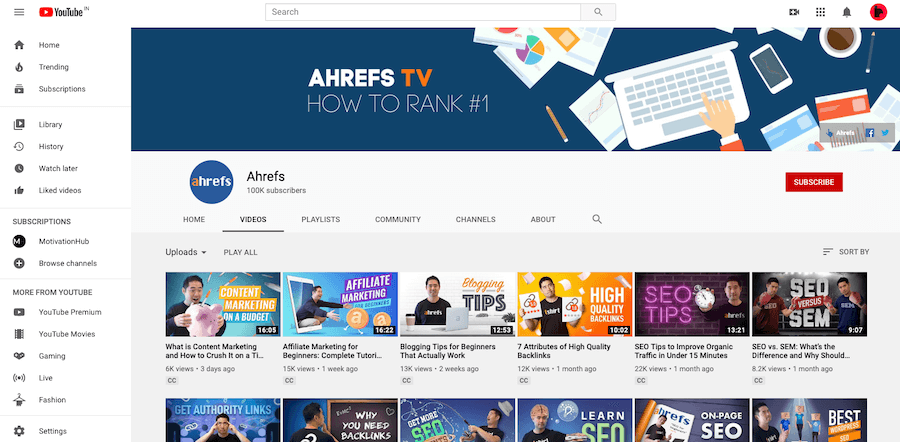
Task: Open the account avatar menu
Action: [878, 11]
